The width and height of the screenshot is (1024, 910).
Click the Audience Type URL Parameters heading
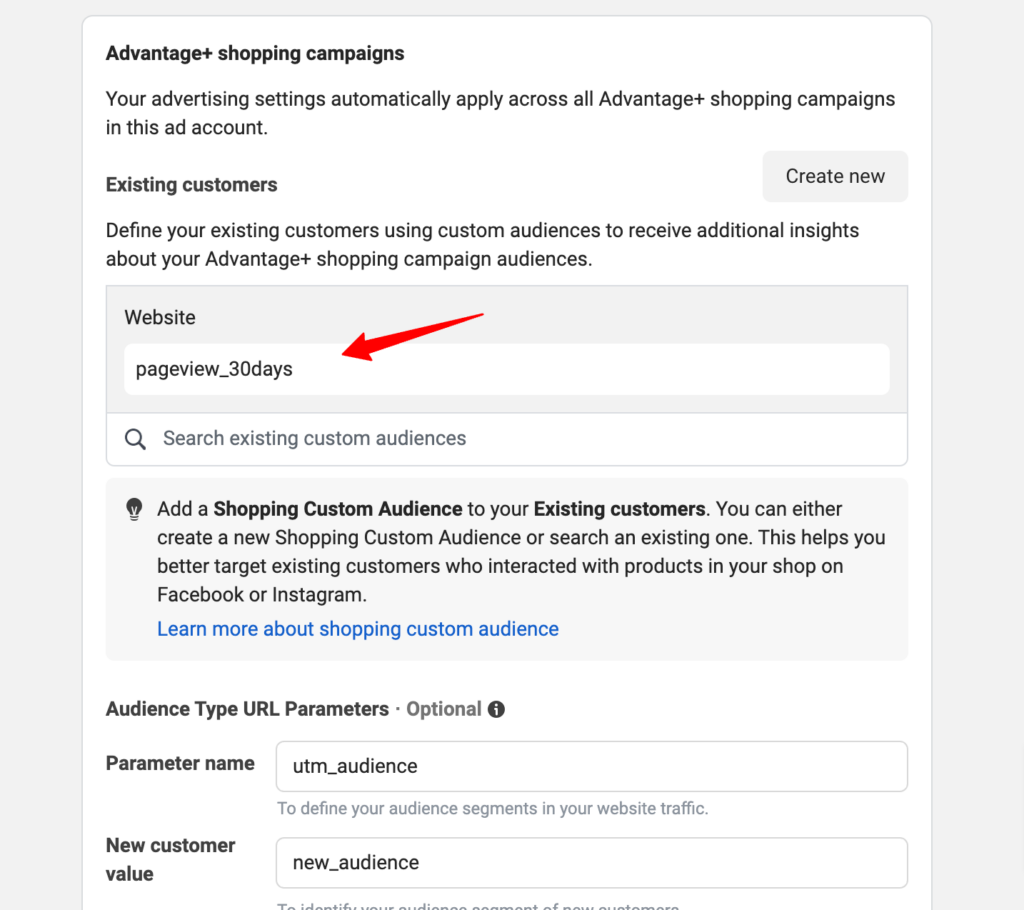[248, 709]
